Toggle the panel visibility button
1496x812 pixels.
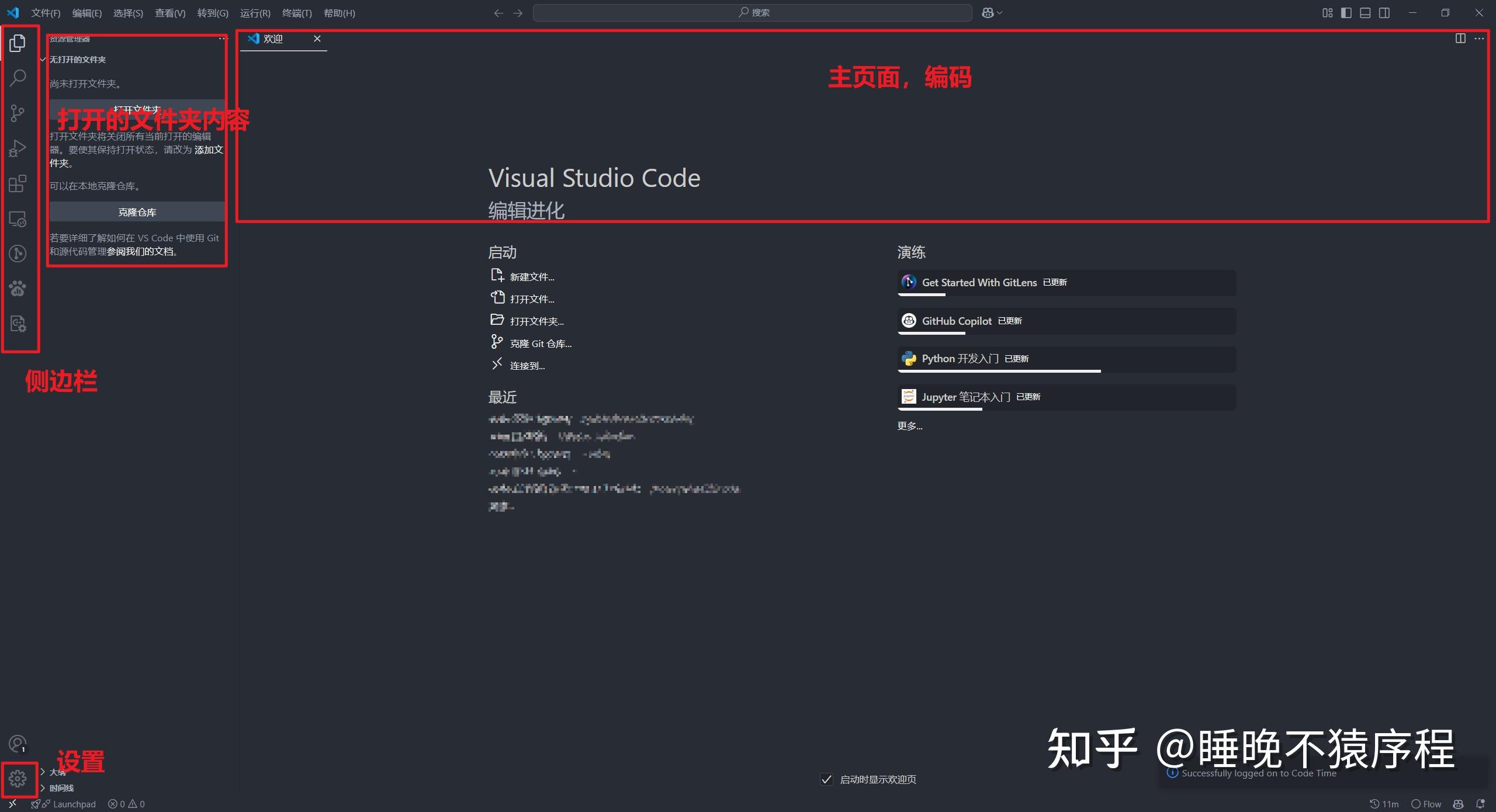click(x=1365, y=12)
